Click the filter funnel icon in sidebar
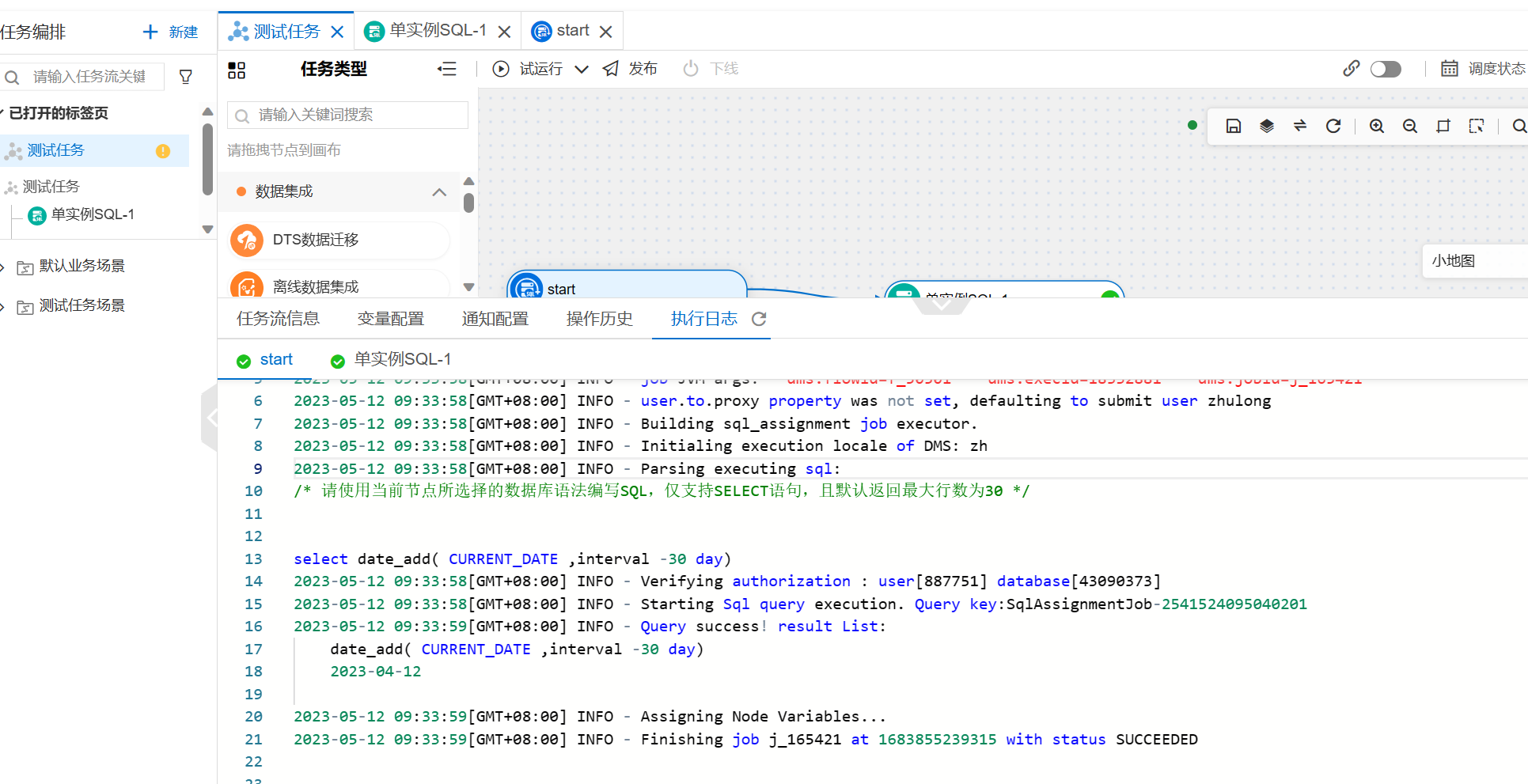 (186, 77)
